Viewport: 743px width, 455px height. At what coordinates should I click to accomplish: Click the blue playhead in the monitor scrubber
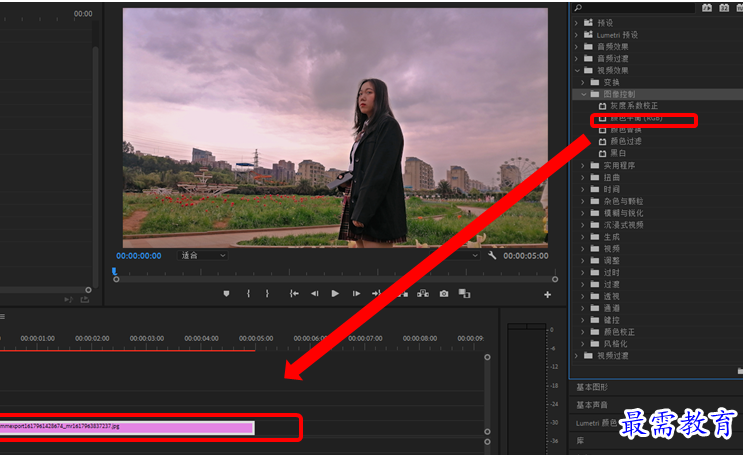point(114,271)
